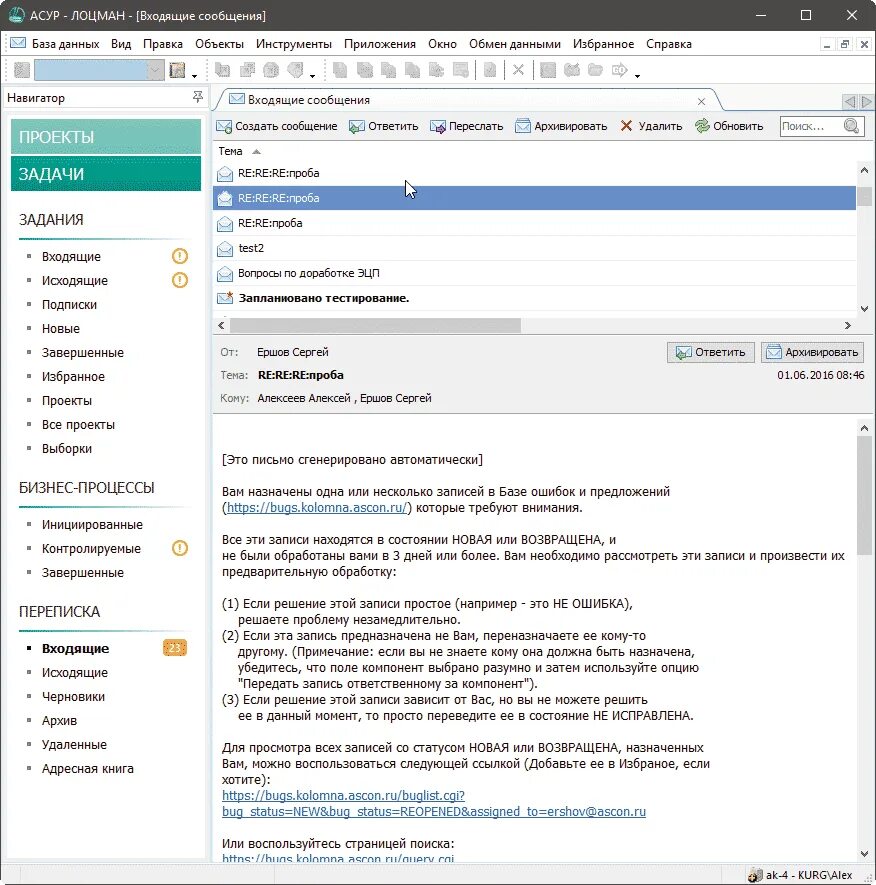Viewport: 876px width, 885px height.
Task: Click the message list horizontal scrollbar thumb
Action: point(375,325)
